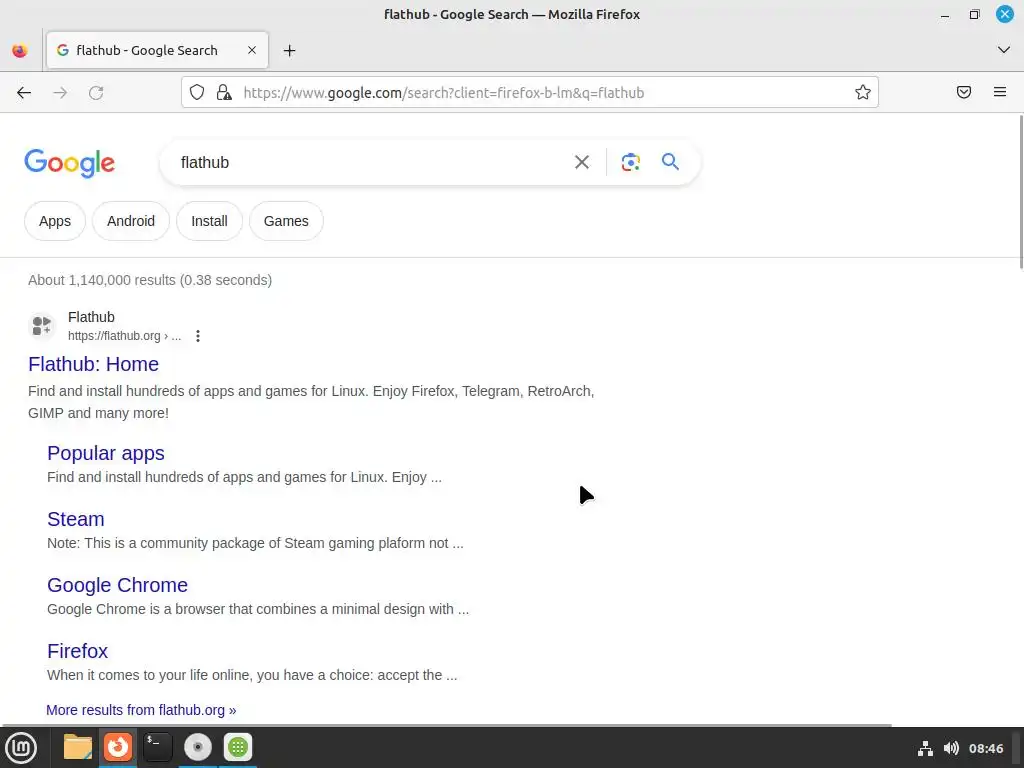Reload the current page
This screenshot has height=768, width=1024.
[x=96, y=93]
